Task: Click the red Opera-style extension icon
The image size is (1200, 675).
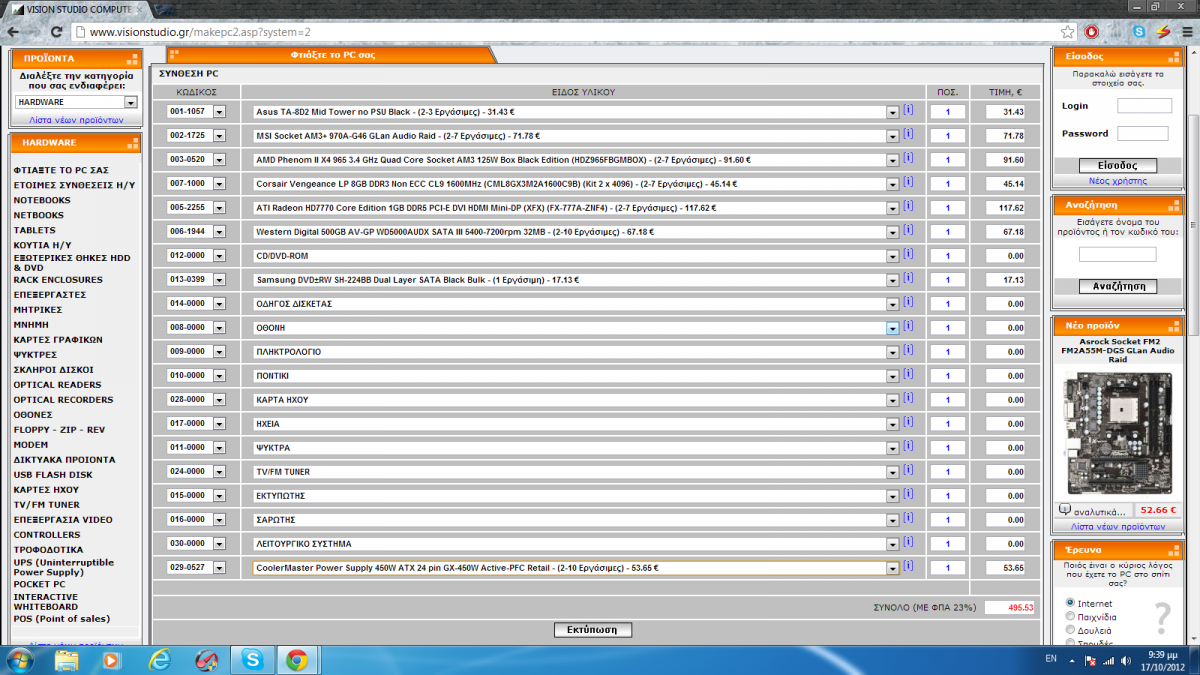Action: pos(1091,32)
